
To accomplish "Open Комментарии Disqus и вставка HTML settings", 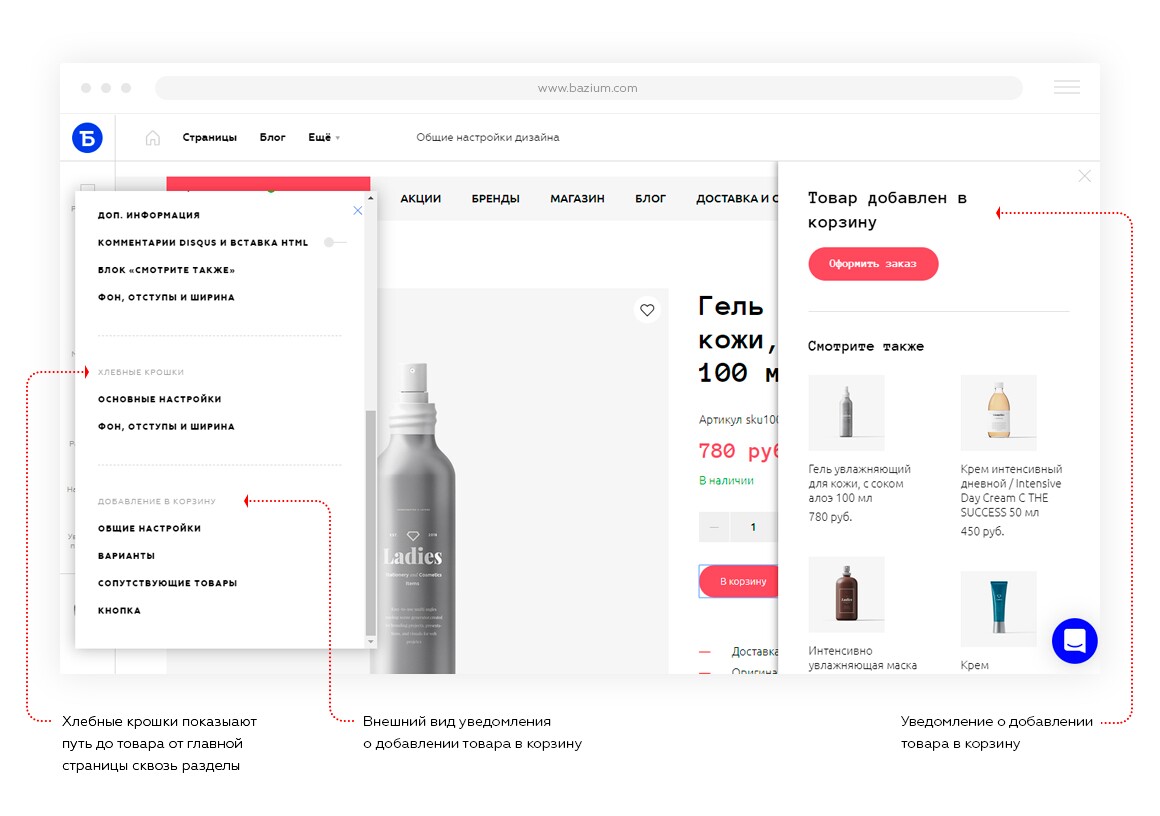I will coord(203,243).
